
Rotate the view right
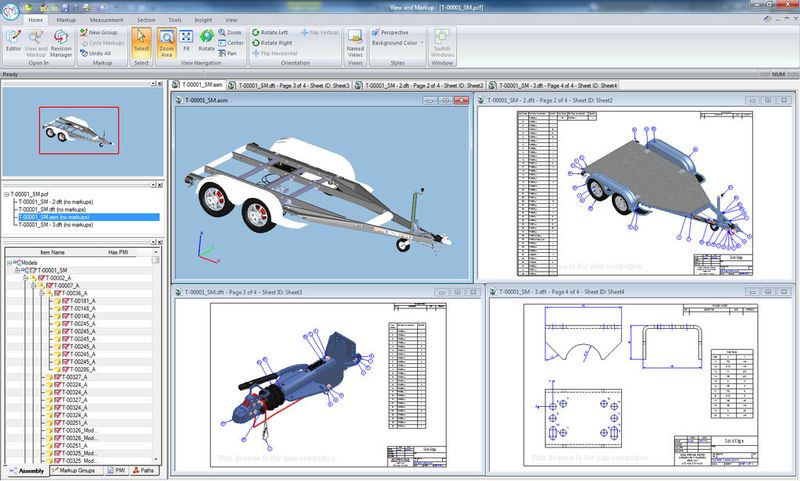pos(272,43)
